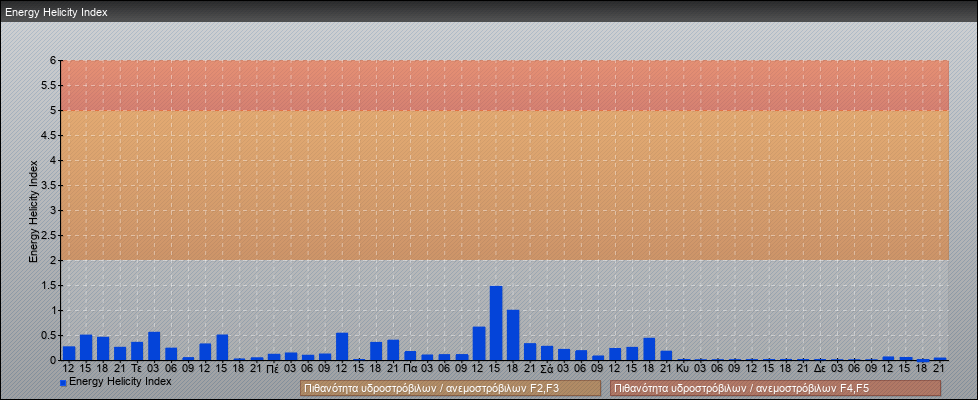
Task: Select the bar above the Τε label
Action: point(137,351)
